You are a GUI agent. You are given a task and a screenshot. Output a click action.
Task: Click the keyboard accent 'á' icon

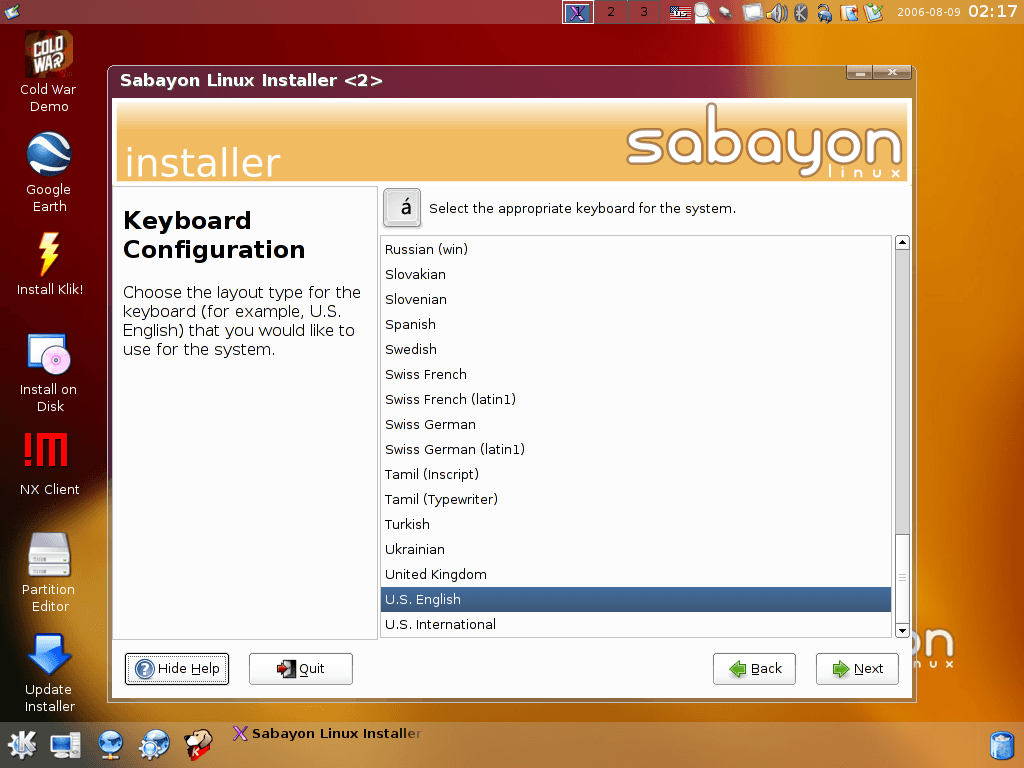coord(402,208)
